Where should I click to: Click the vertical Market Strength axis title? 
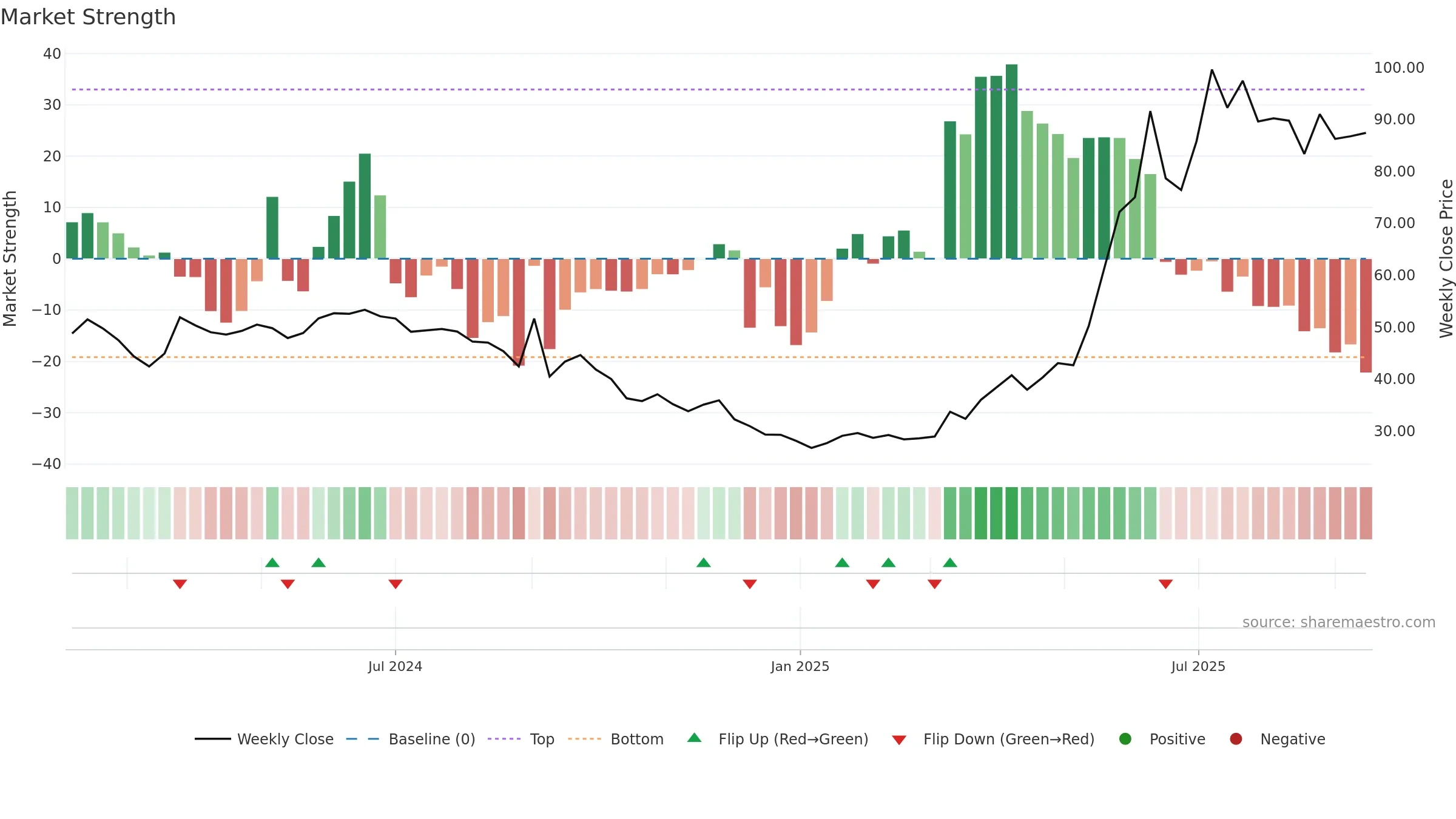point(10,258)
